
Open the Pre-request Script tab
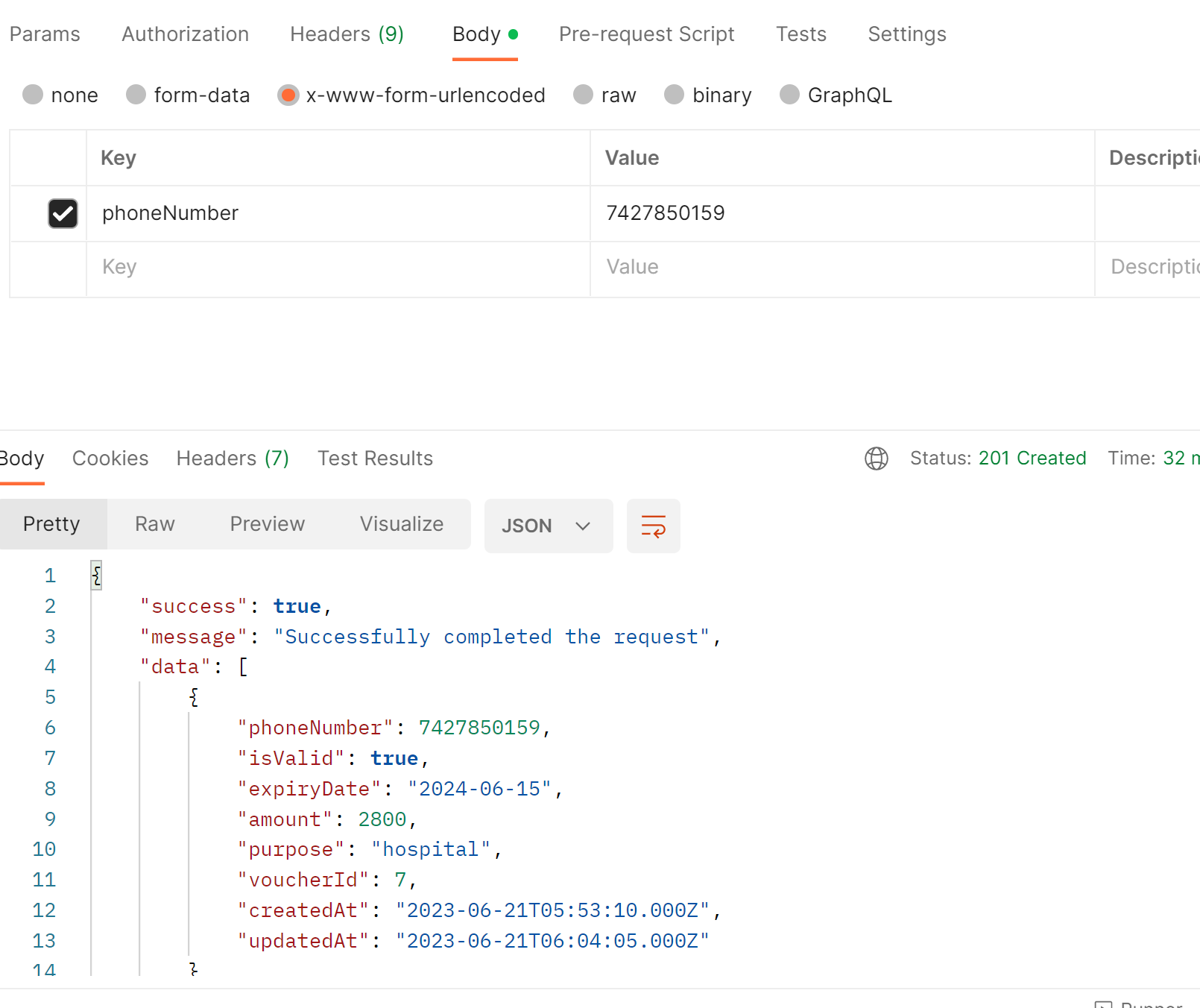646,34
